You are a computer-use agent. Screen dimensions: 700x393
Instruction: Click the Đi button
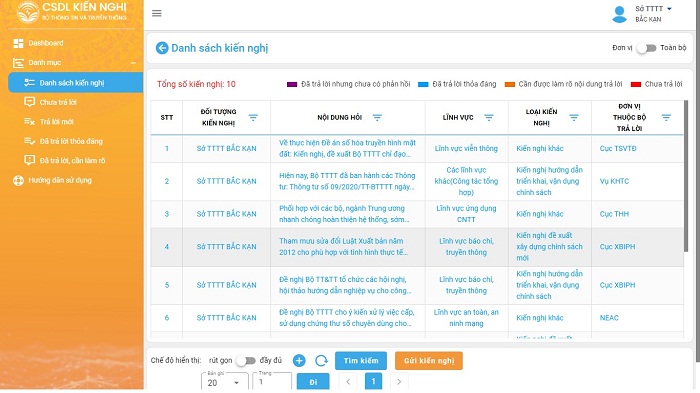click(x=313, y=382)
